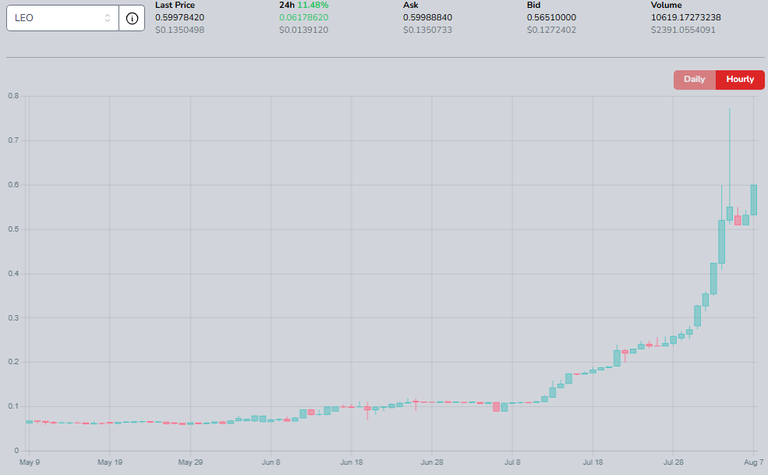This screenshot has height=475, width=768.
Task: Click the 0.8 y-axis label
Action: (x=13, y=96)
